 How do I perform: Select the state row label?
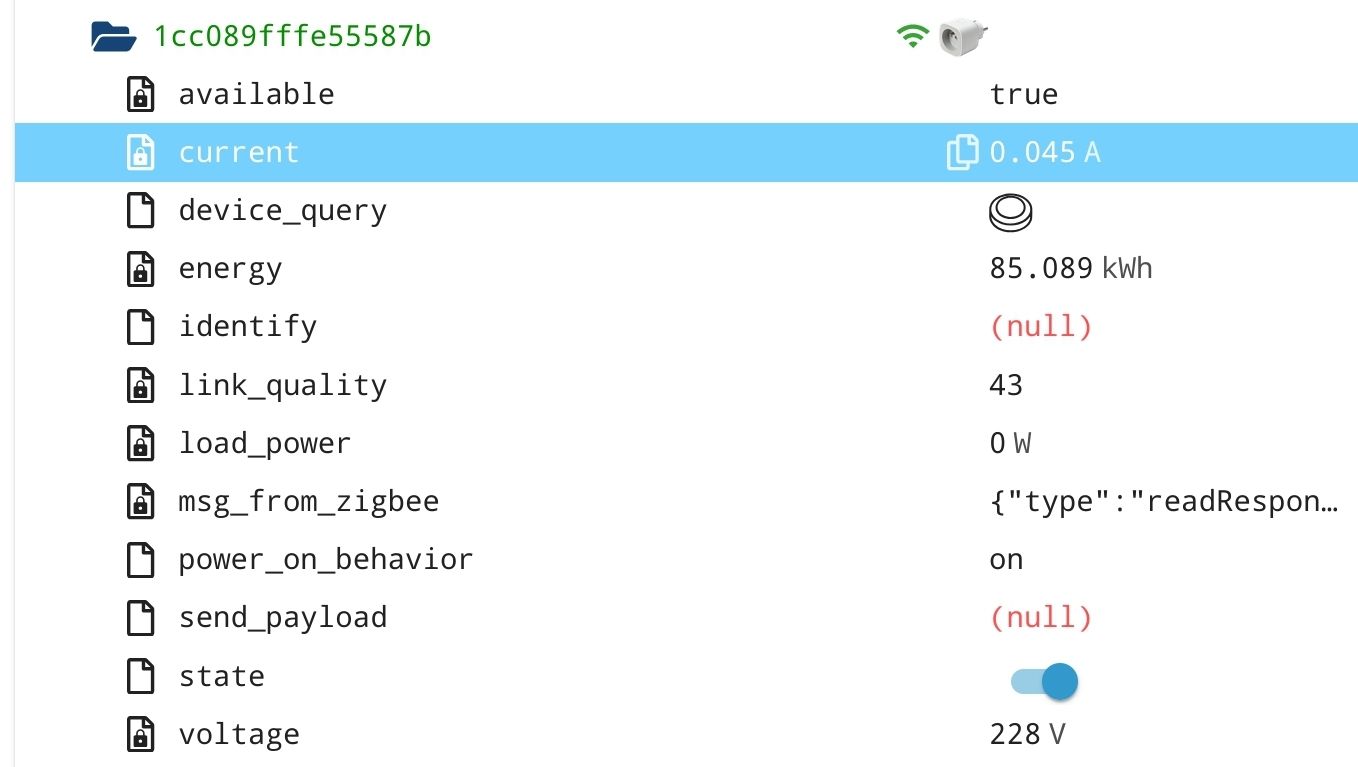tap(222, 676)
